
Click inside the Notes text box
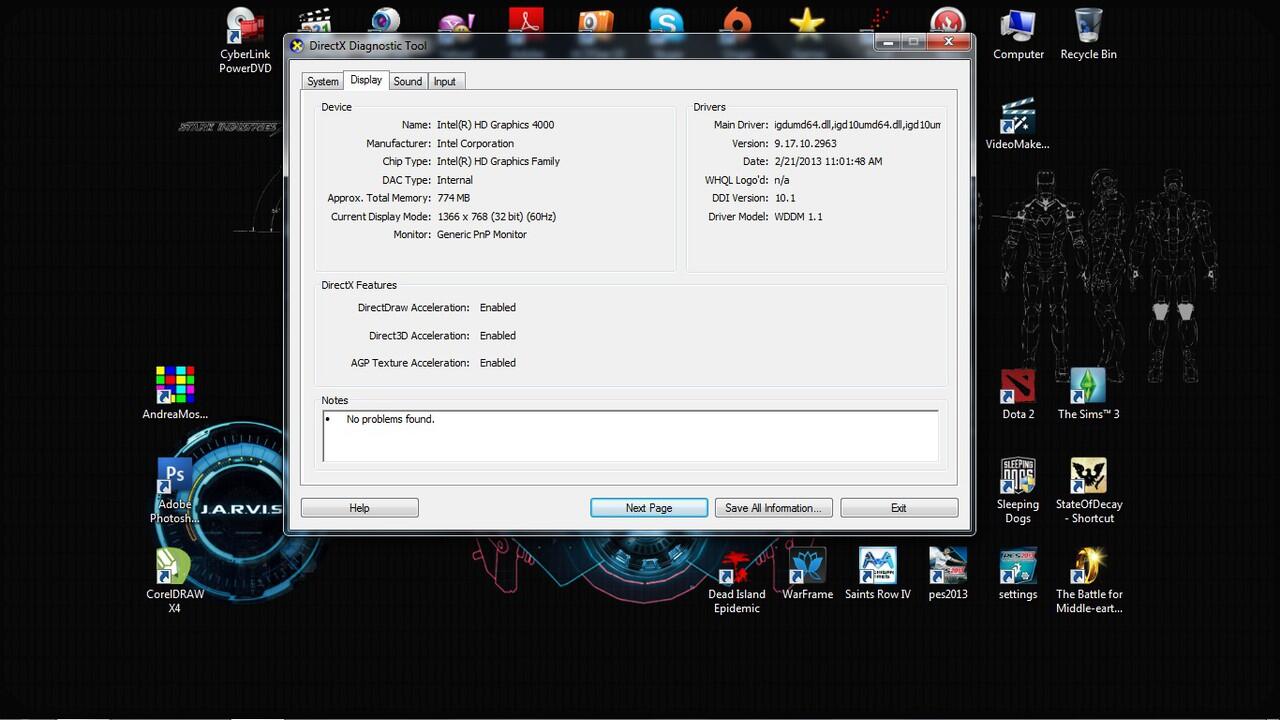(x=630, y=436)
